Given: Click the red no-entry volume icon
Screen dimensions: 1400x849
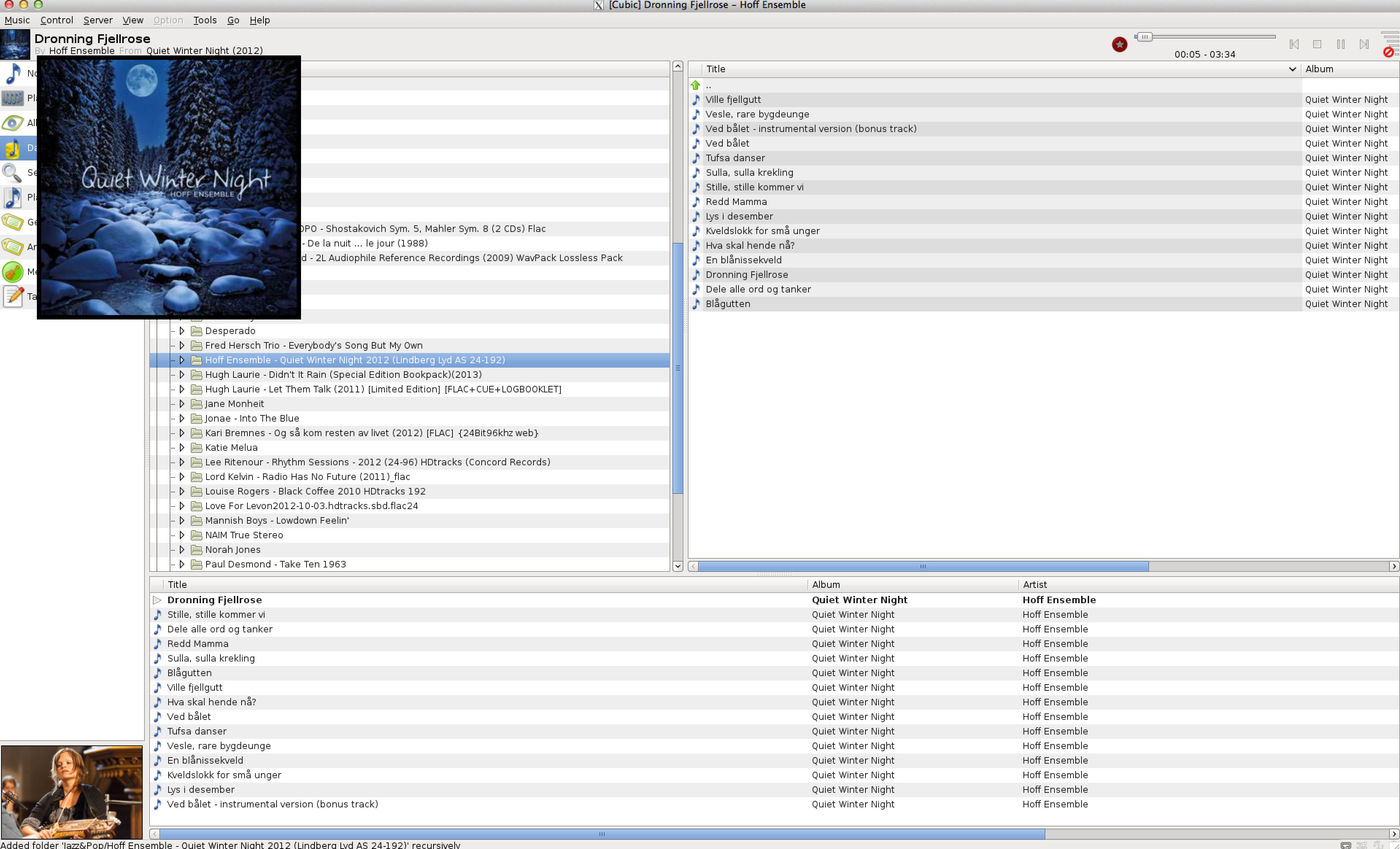Looking at the screenshot, I should [x=1388, y=52].
